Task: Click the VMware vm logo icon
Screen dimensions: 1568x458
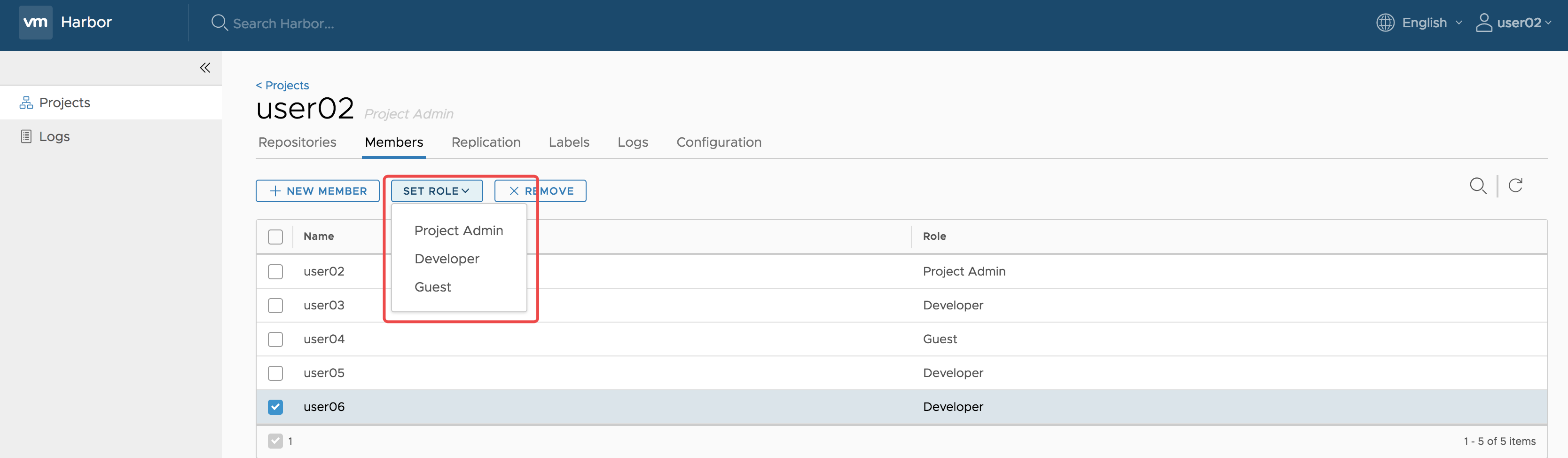Action: (35, 23)
